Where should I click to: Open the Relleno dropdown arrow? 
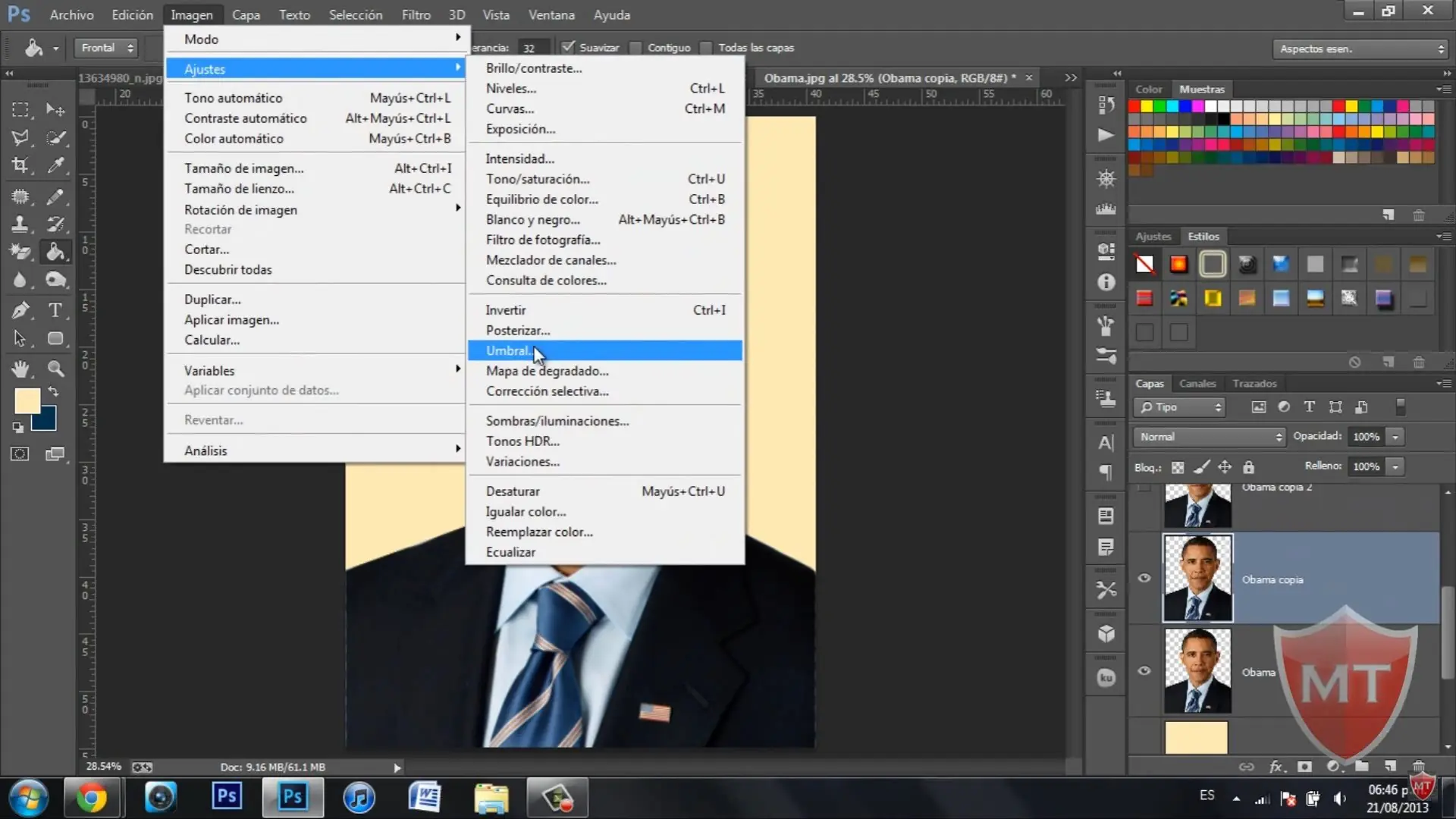1395,466
